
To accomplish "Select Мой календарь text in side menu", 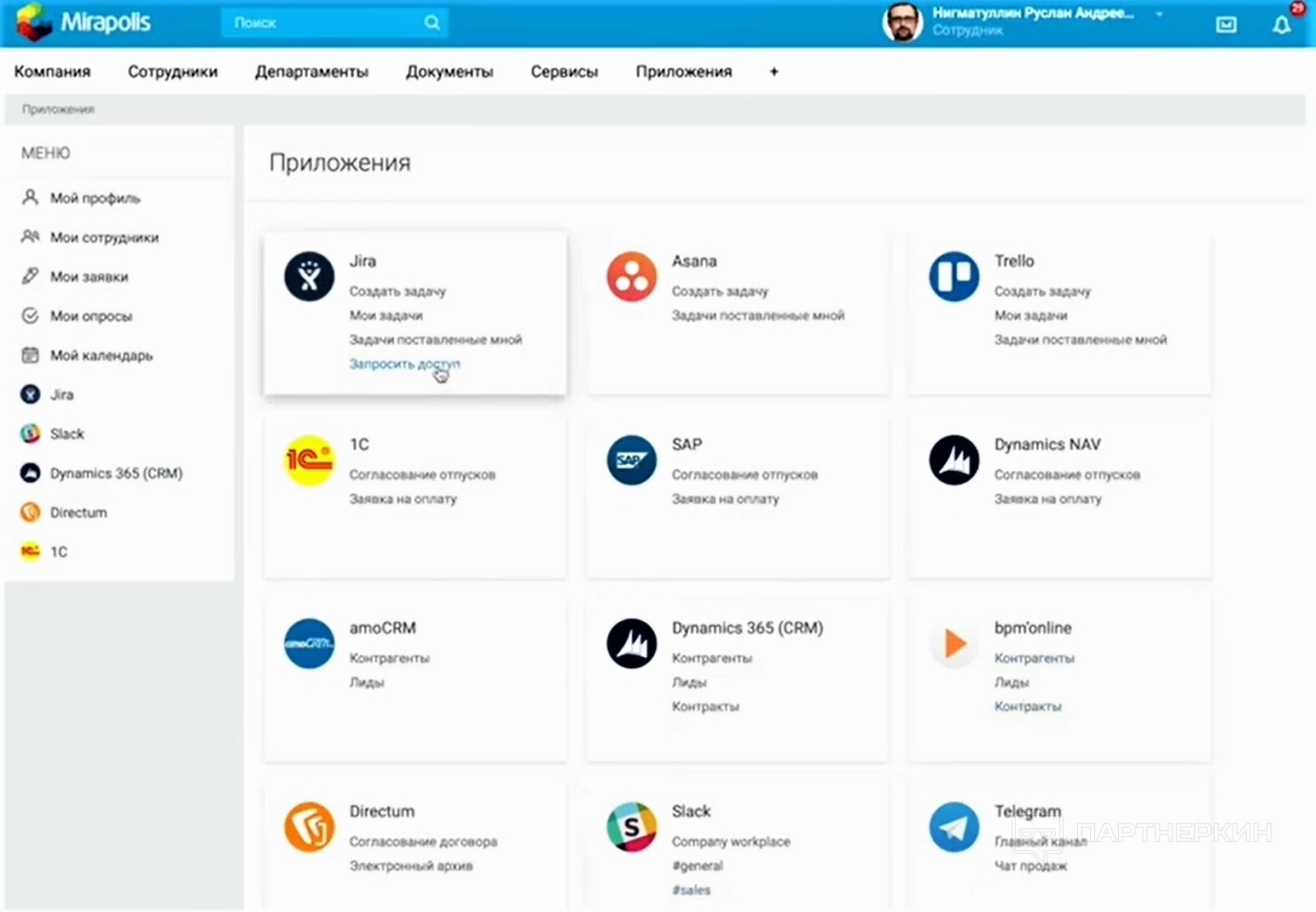I will 101,355.
